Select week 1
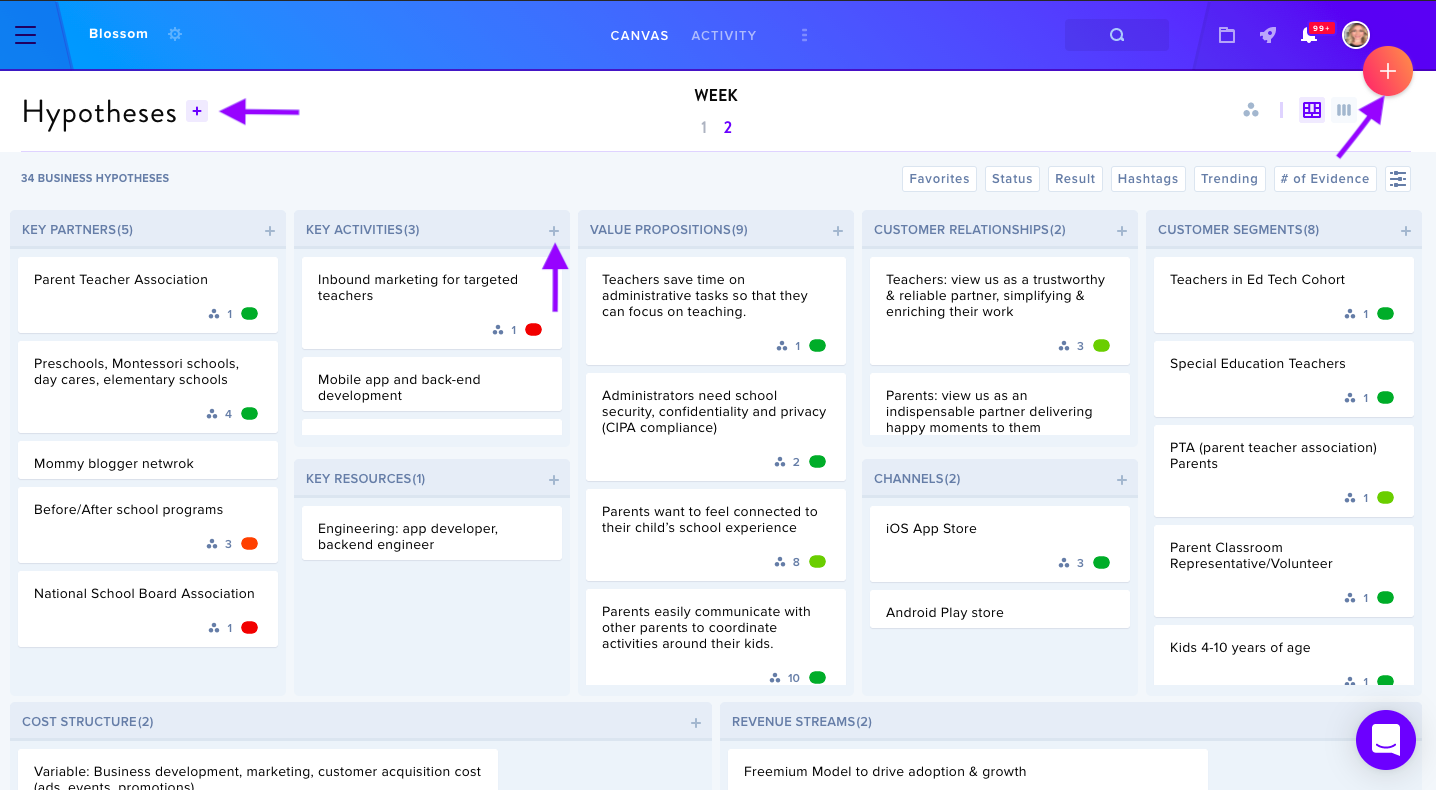The height and width of the screenshot is (790, 1436). click(704, 127)
